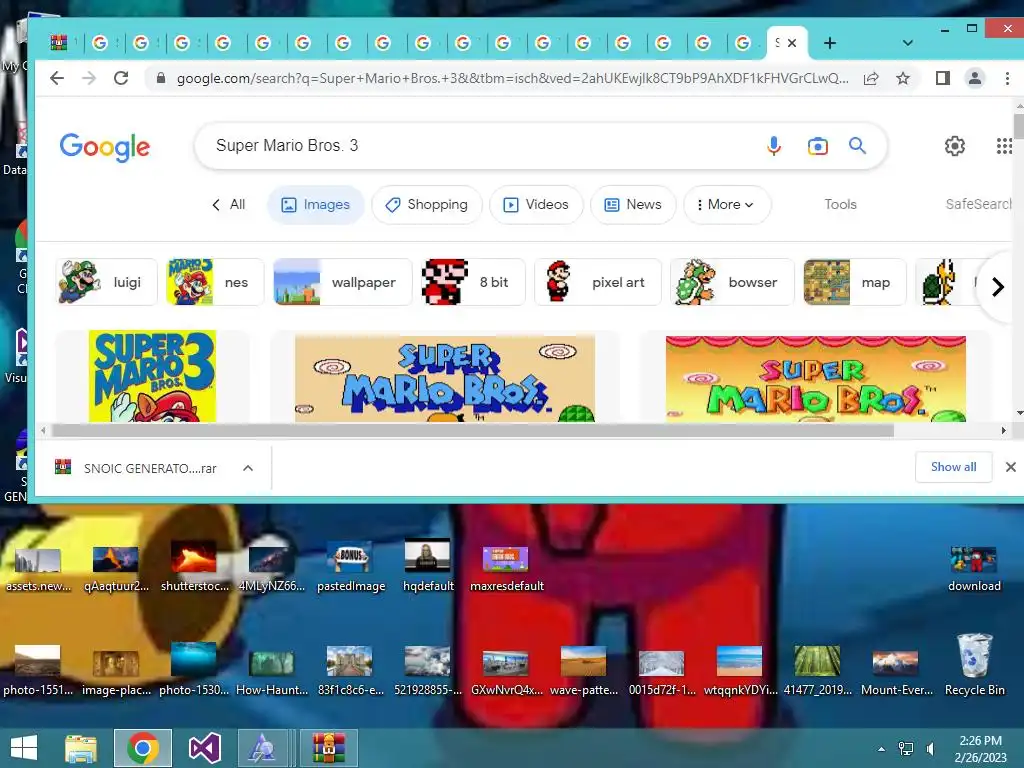Filter images by map chip
This screenshot has height=768, width=1024.
click(854, 282)
